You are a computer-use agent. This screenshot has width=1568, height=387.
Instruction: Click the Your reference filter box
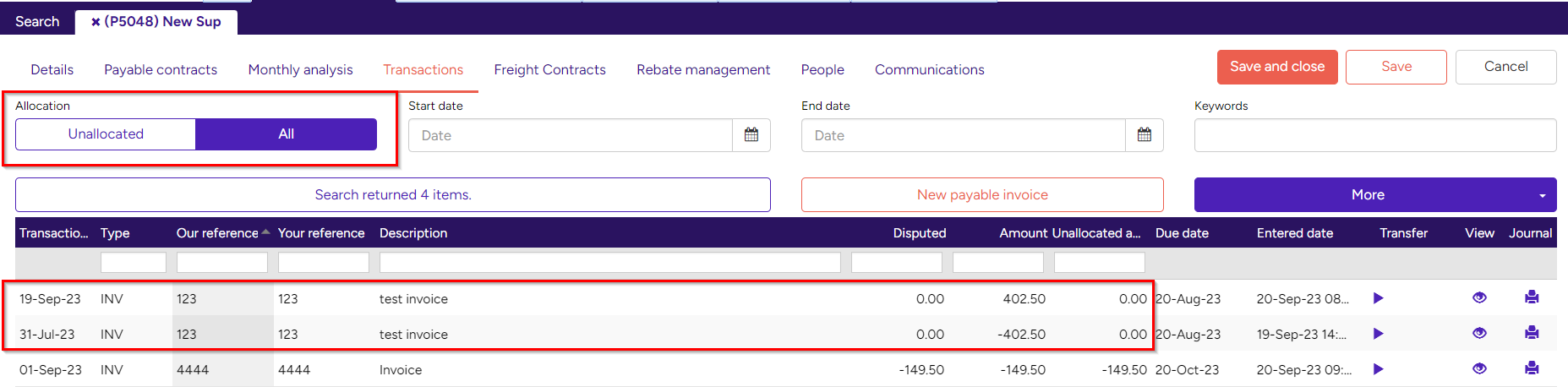pyautogui.click(x=324, y=263)
